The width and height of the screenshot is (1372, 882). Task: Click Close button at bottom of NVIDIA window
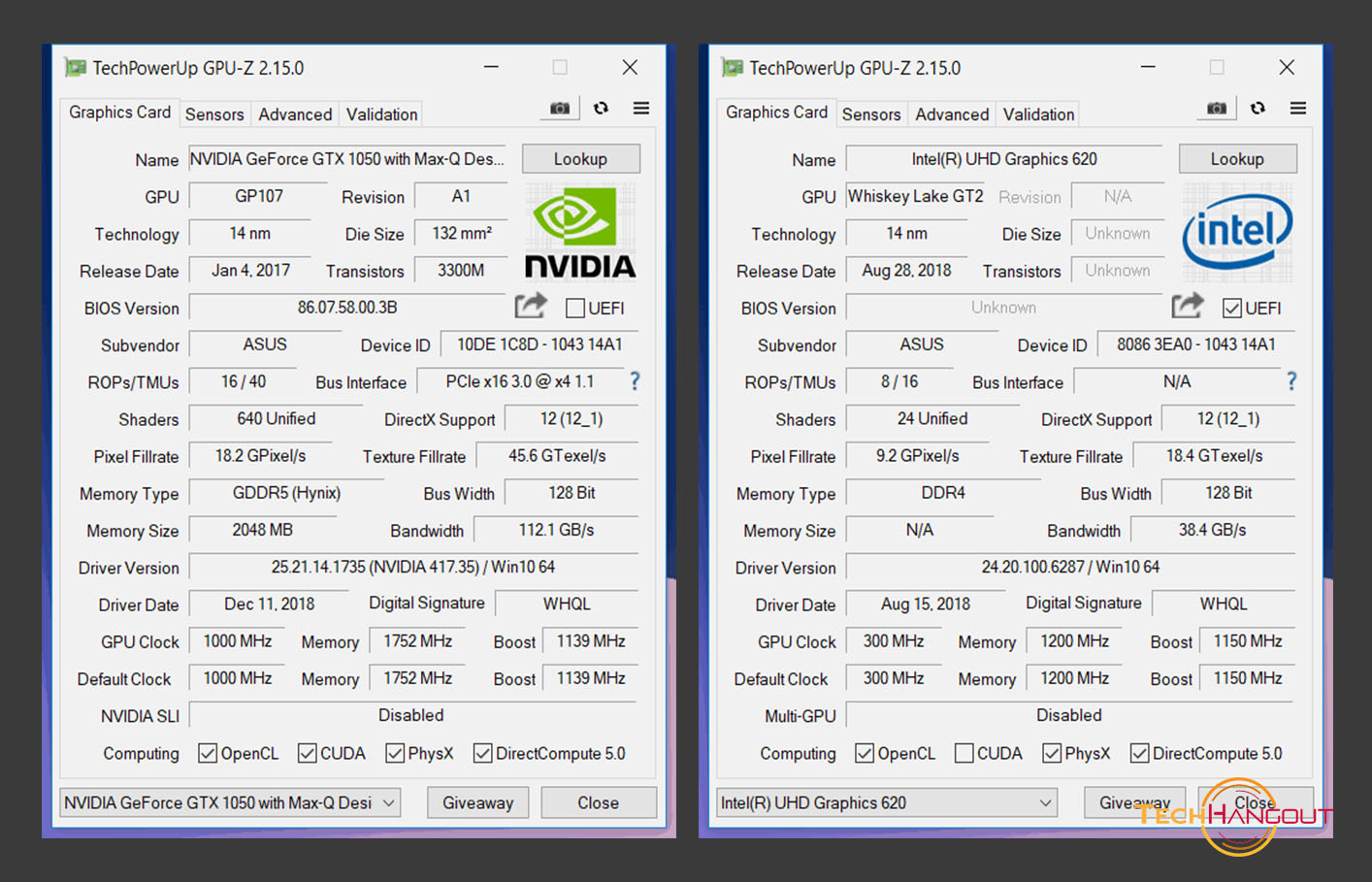pyautogui.click(x=598, y=803)
